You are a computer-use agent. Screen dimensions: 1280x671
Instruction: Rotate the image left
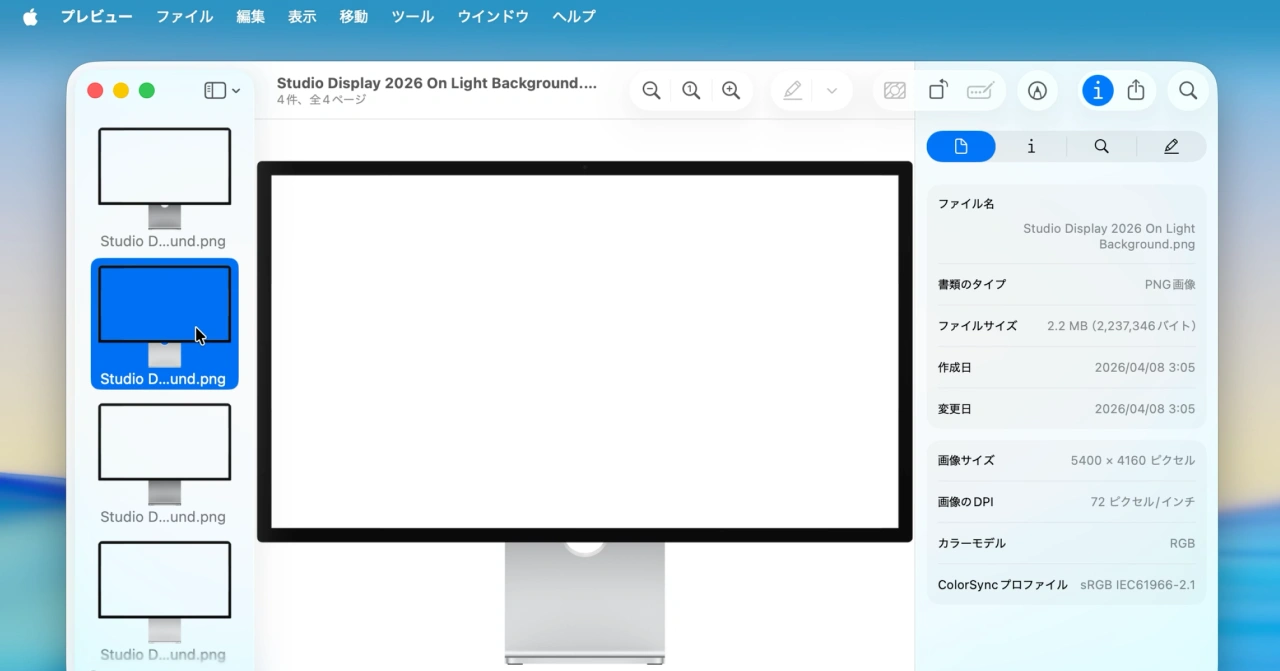point(938,90)
